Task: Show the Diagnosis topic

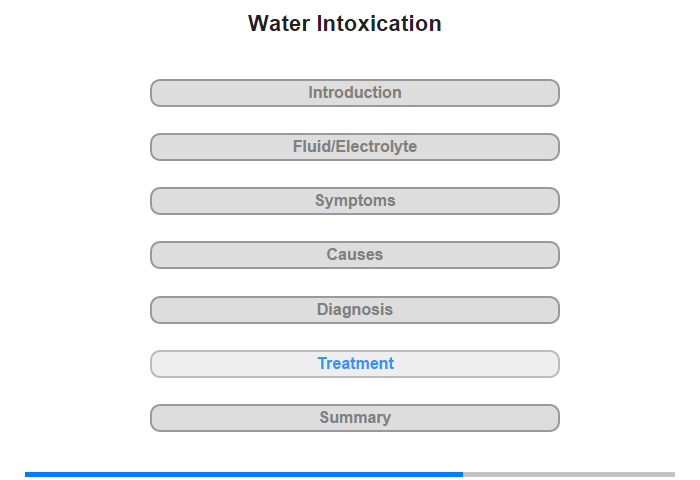Action: tap(355, 310)
